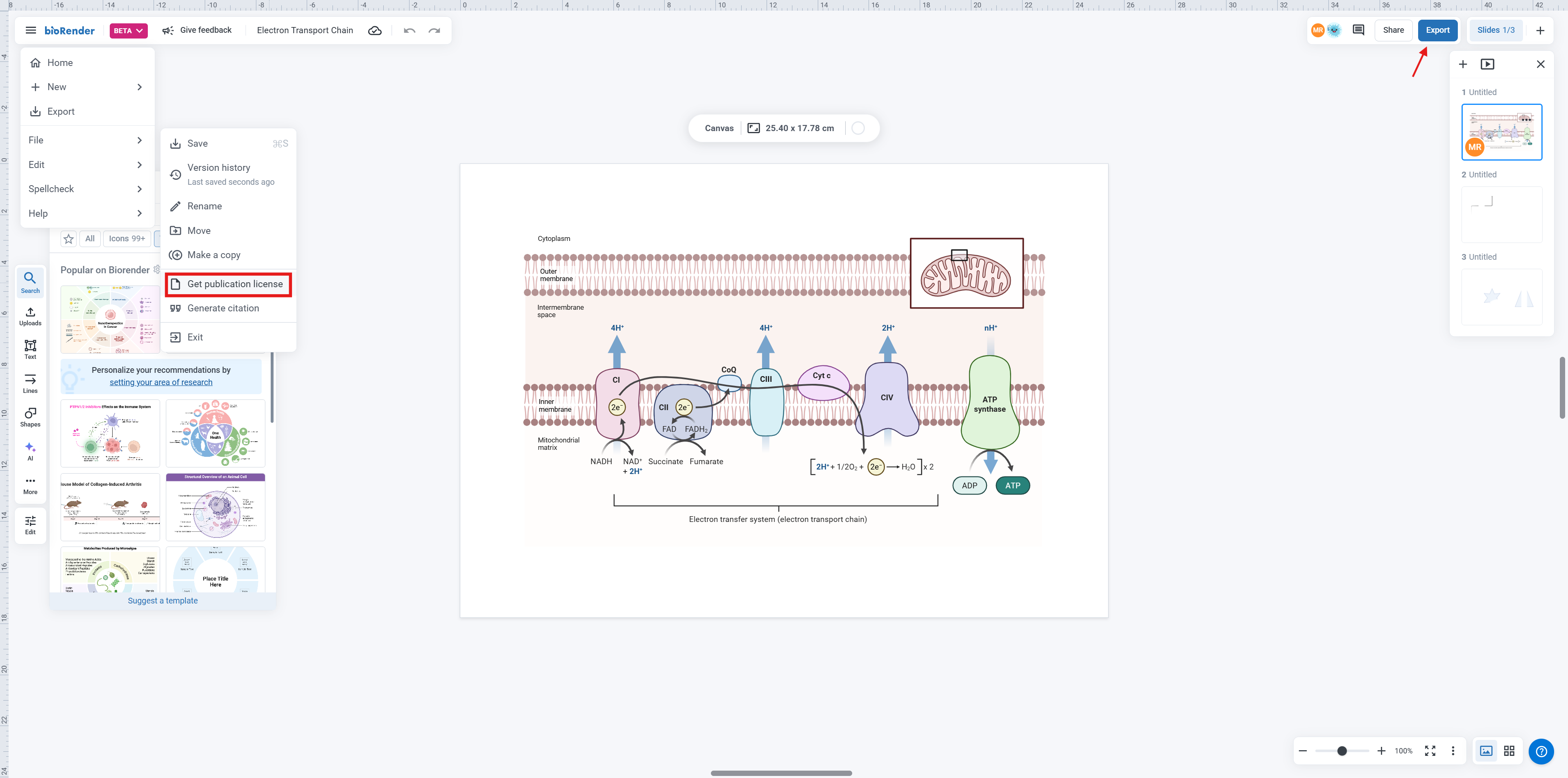Click fit-to-screen zoom icon
Image resolution: width=1568 pixels, height=778 pixels.
click(1430, 751)
